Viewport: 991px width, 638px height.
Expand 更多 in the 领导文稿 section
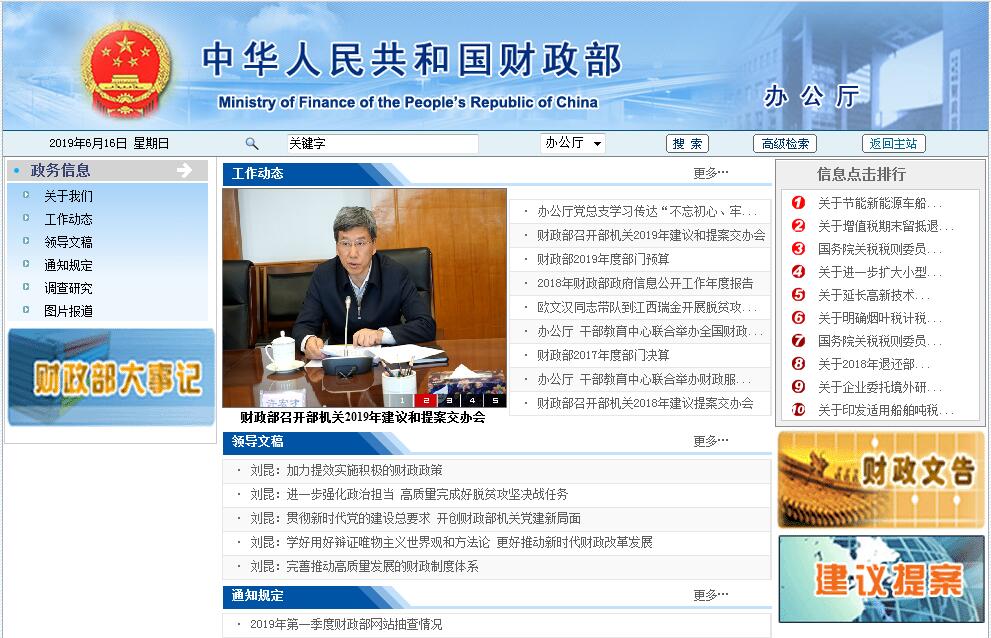click(x=711, y=441)
